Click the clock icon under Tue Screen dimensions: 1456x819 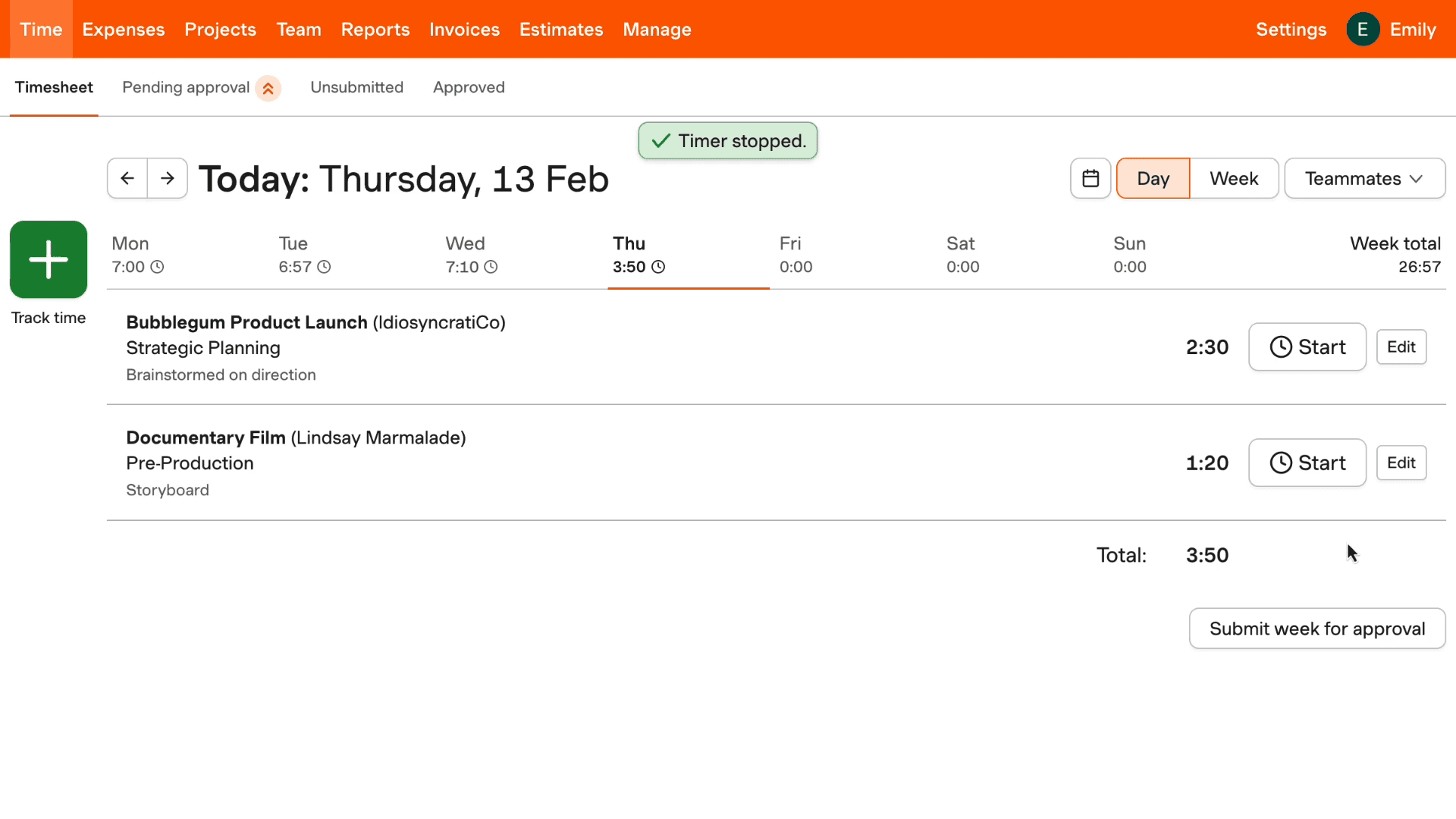pos(324,267)
